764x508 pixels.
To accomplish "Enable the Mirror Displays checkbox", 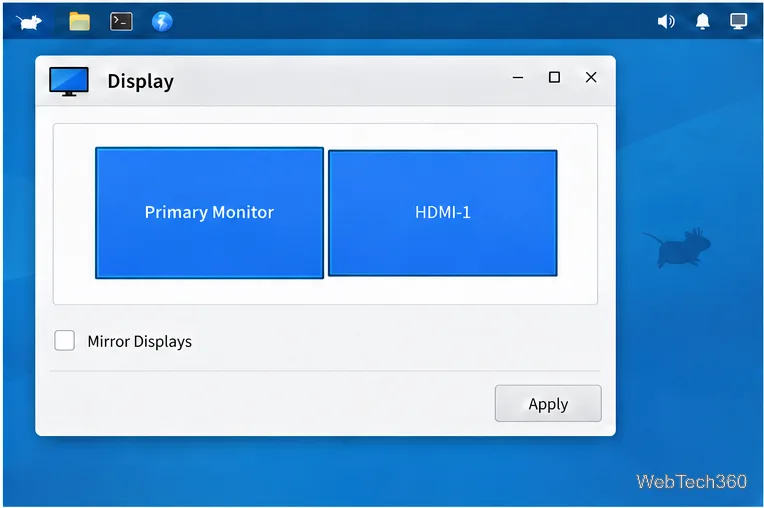I will [x=64, y=340].
